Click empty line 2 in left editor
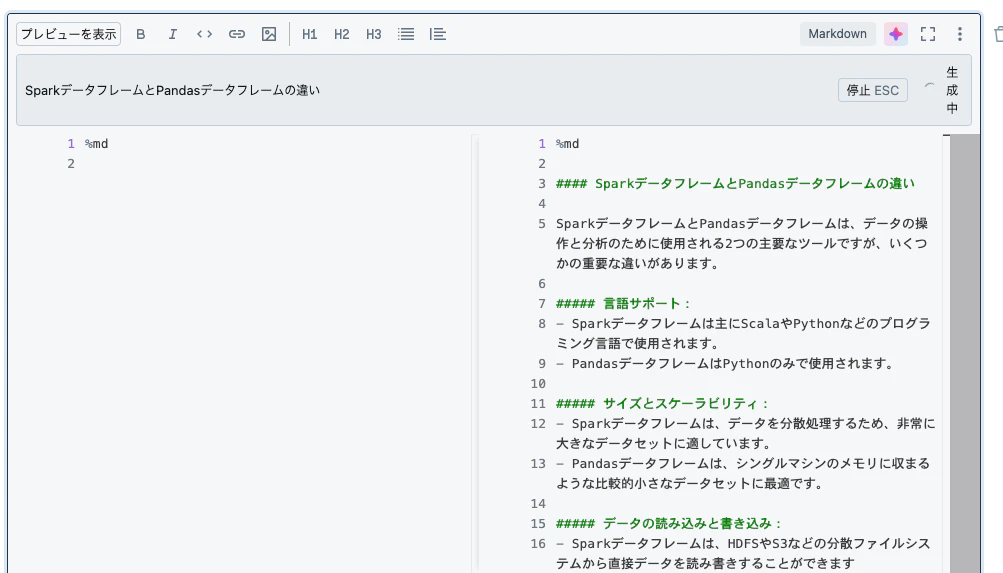This screenshot has height=573, width=1003. tap(275, 164)
